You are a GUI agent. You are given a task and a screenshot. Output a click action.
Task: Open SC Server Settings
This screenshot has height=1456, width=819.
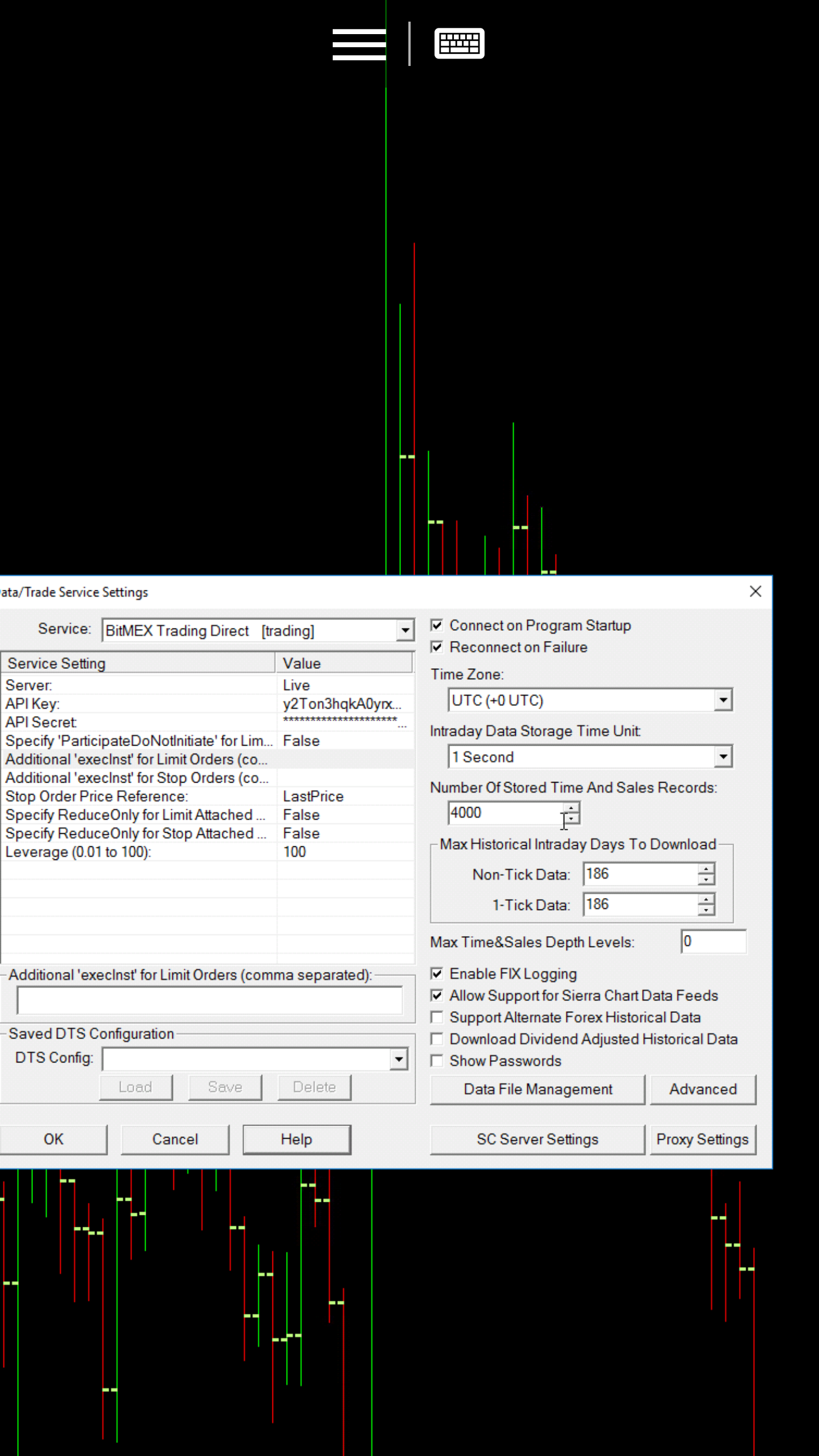tap(537, 1139)
